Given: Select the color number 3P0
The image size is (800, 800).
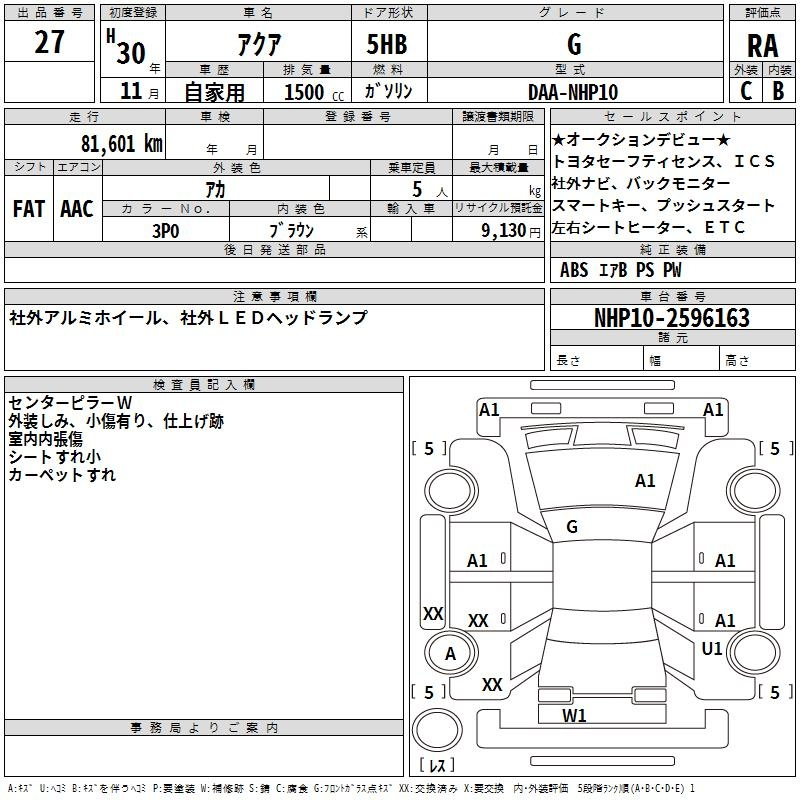Looking at the screenshot, I should coord(166,231).
